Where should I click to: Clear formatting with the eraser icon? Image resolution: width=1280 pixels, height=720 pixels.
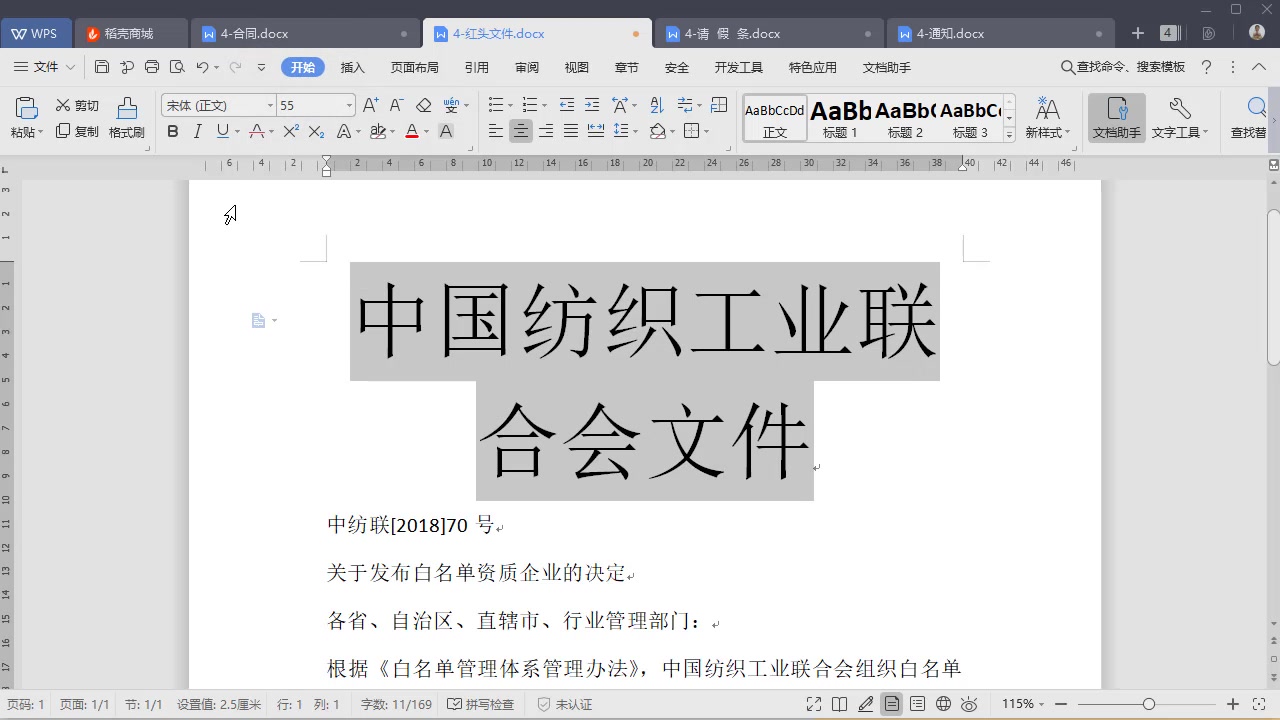[423, 105]
